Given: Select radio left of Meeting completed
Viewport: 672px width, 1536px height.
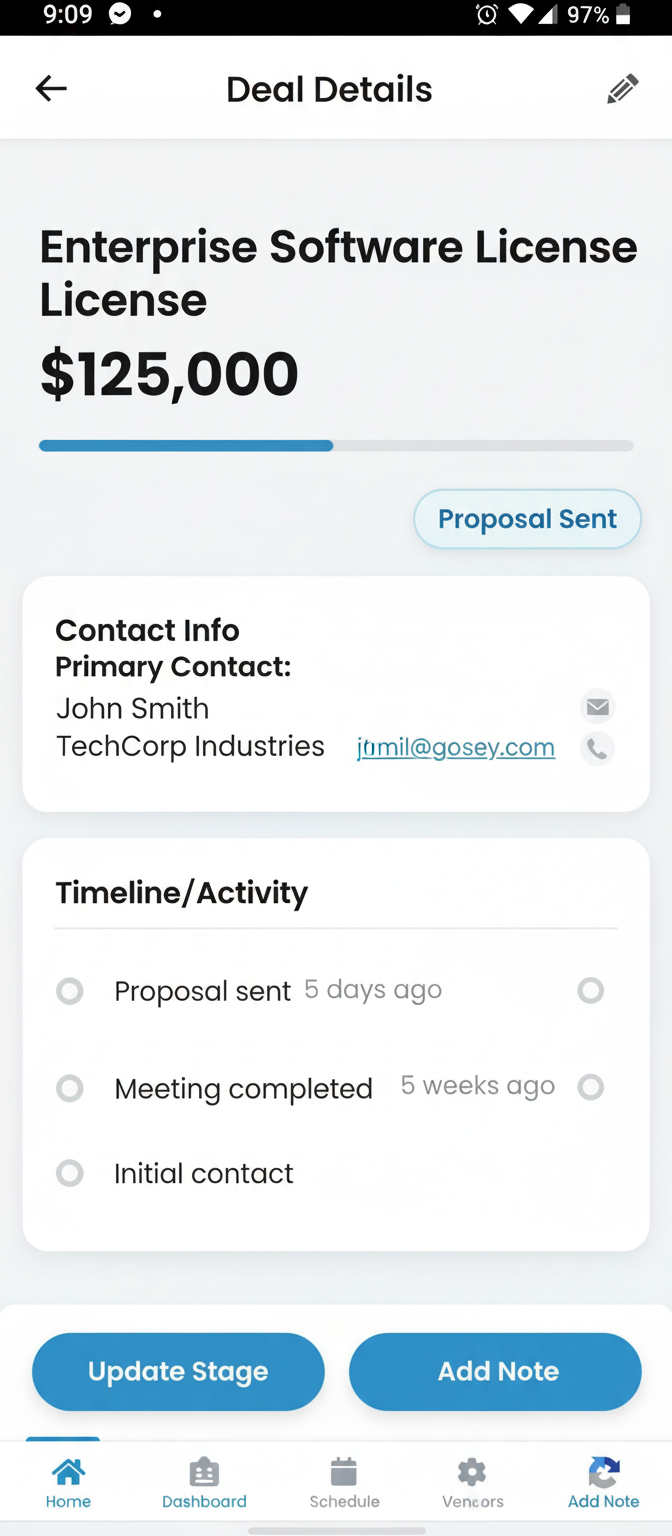Looking at the screenshot, I should click(x=70, y=1088).
